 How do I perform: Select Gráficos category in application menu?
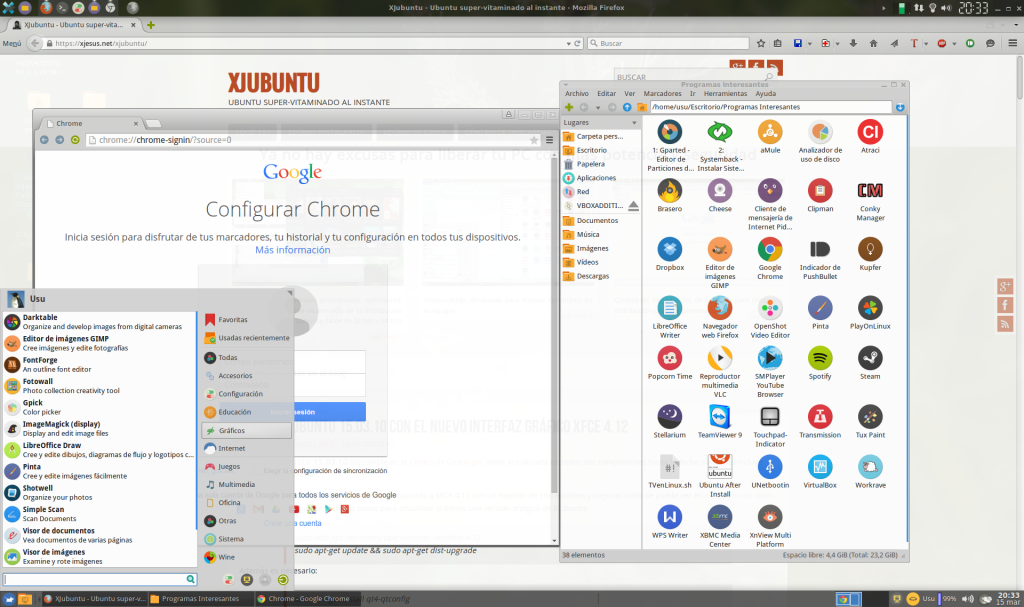click(247, 430)
